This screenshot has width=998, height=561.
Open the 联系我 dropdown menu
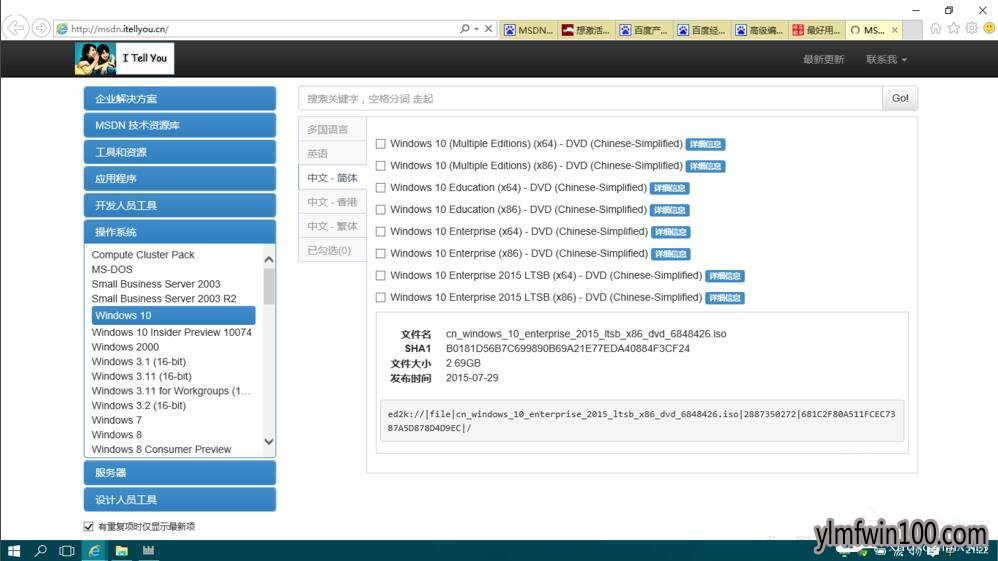886,59
